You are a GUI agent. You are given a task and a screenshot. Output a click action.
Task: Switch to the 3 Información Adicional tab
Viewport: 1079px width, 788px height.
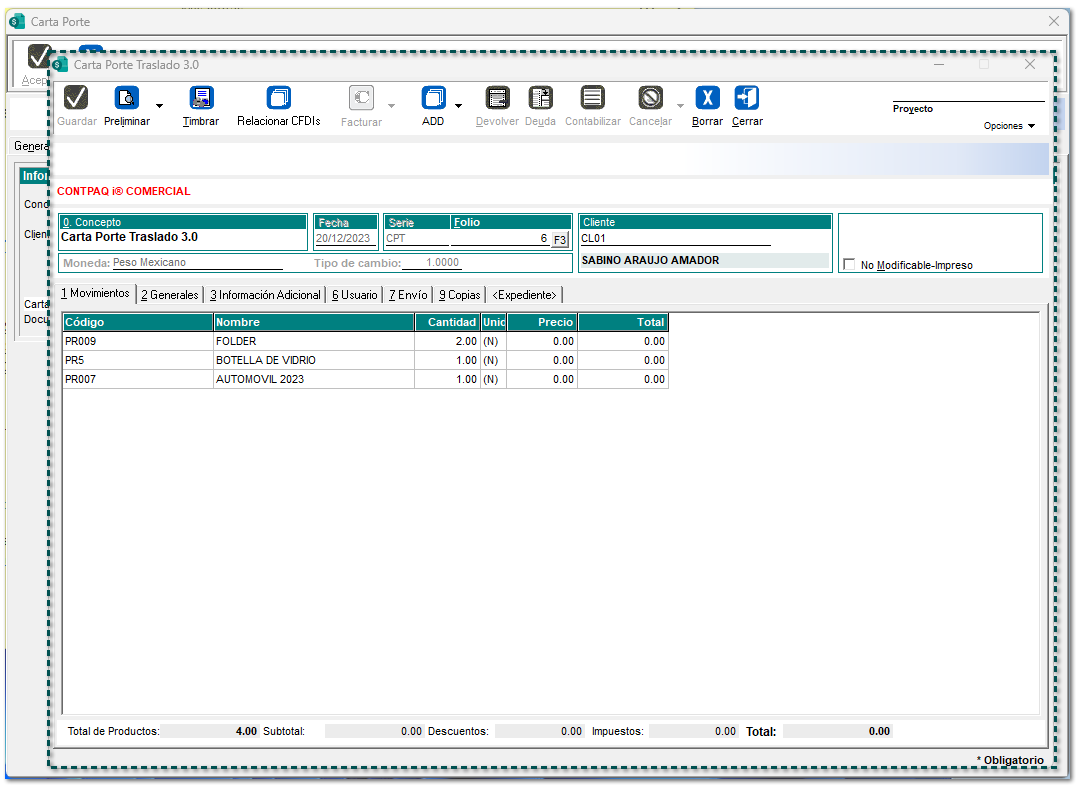[265, 295]
